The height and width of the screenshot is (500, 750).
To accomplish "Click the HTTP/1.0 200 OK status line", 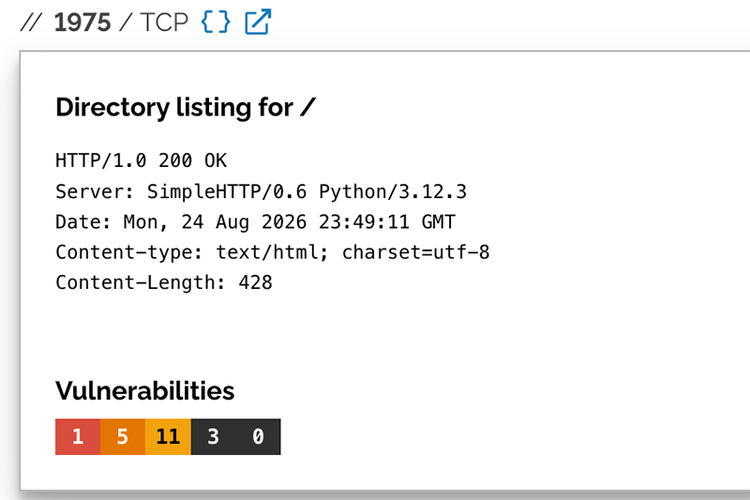I will click(141, 161).
